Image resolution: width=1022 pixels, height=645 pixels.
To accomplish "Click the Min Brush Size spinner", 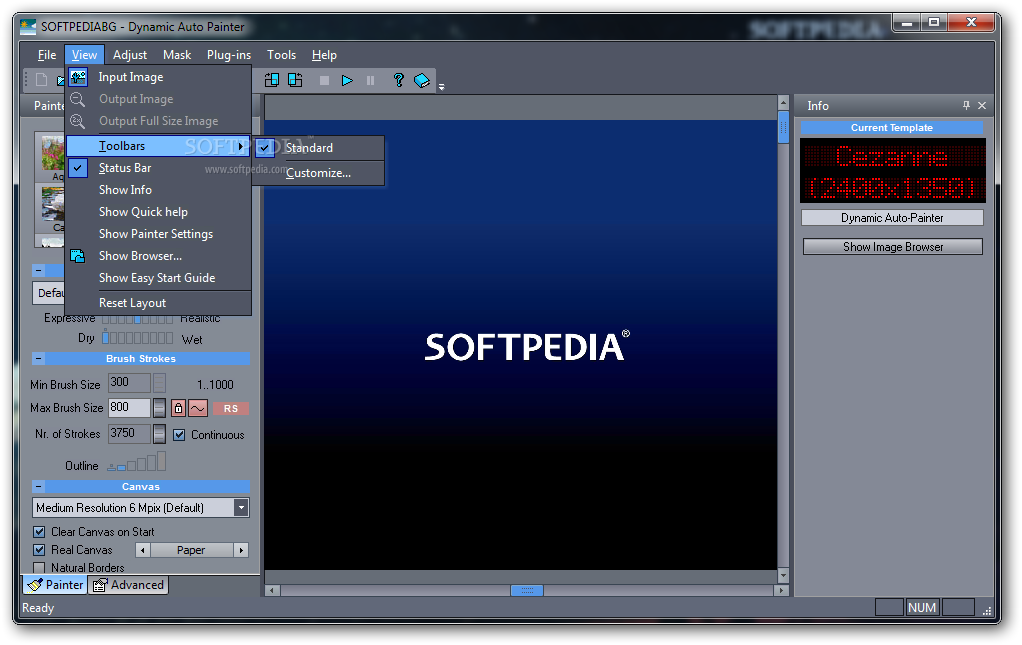I will [x=159, y=383].
